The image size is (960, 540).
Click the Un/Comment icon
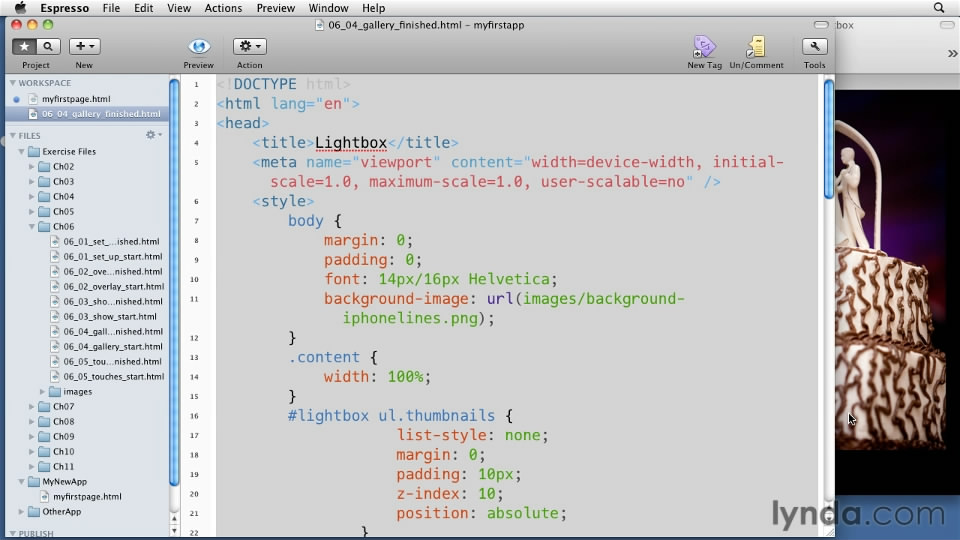(756, 47)
